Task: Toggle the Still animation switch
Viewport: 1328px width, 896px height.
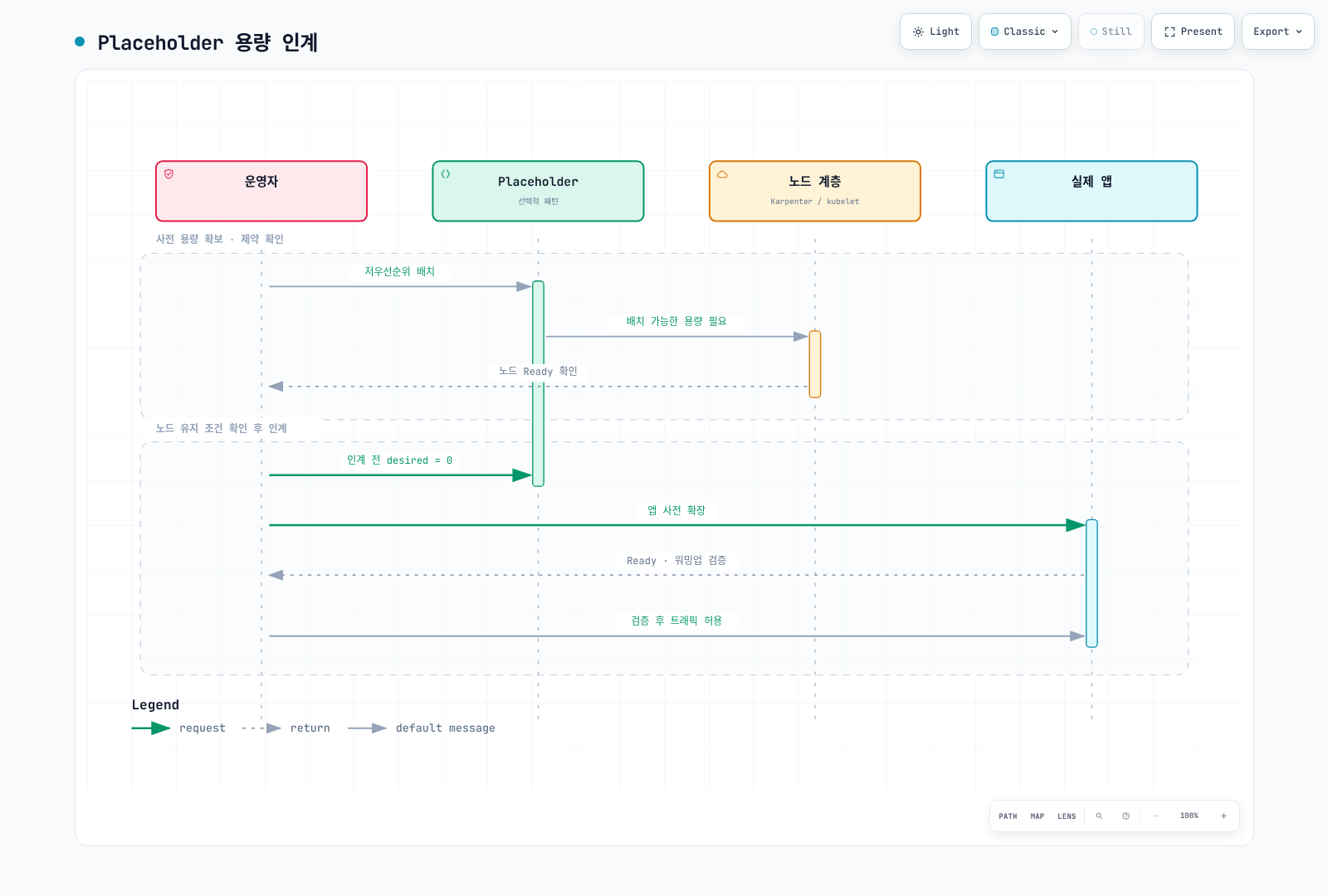Action: pos(1111,32)
